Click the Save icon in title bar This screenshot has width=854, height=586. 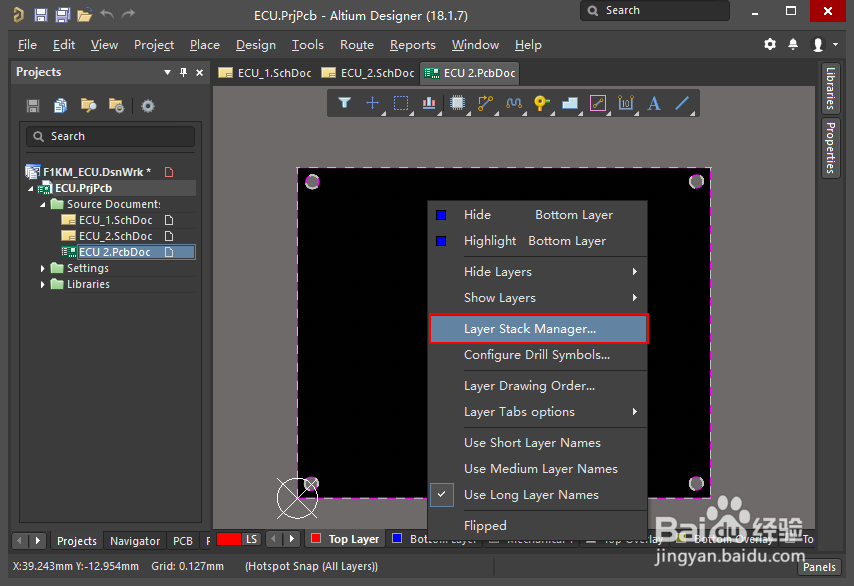click(41, 15)
